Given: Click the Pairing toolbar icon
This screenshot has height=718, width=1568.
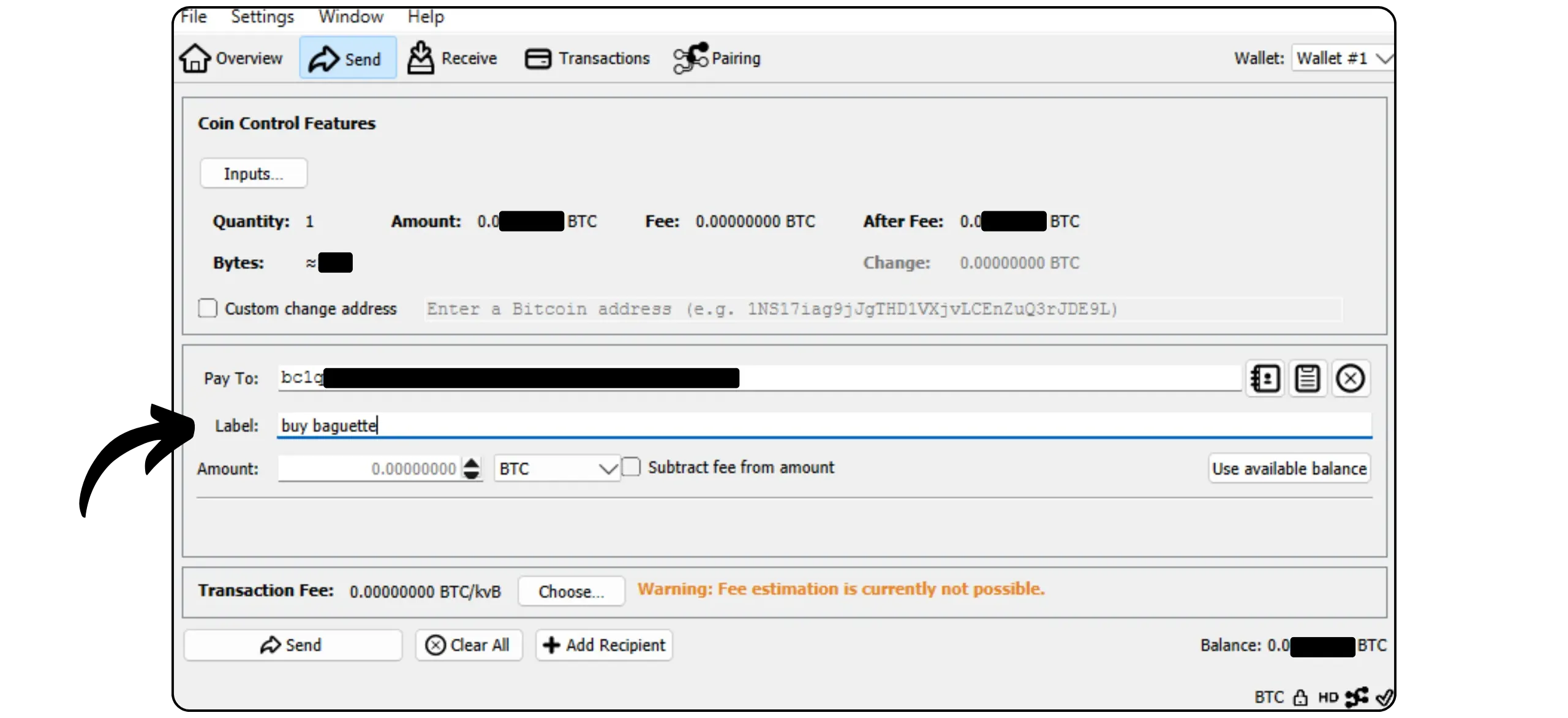Looking at the screenshot, I should coord(690,58).
